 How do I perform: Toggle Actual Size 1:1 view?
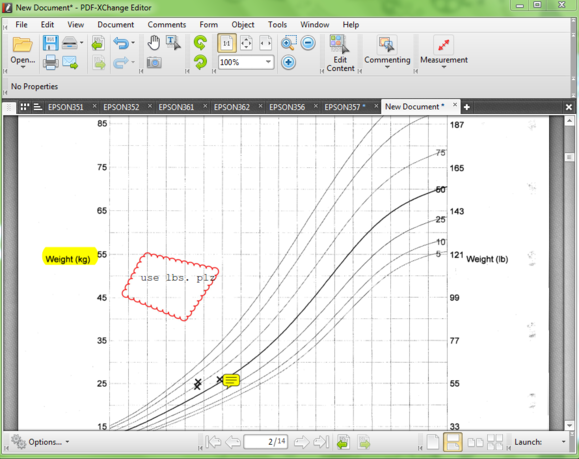tap(227, 43)
